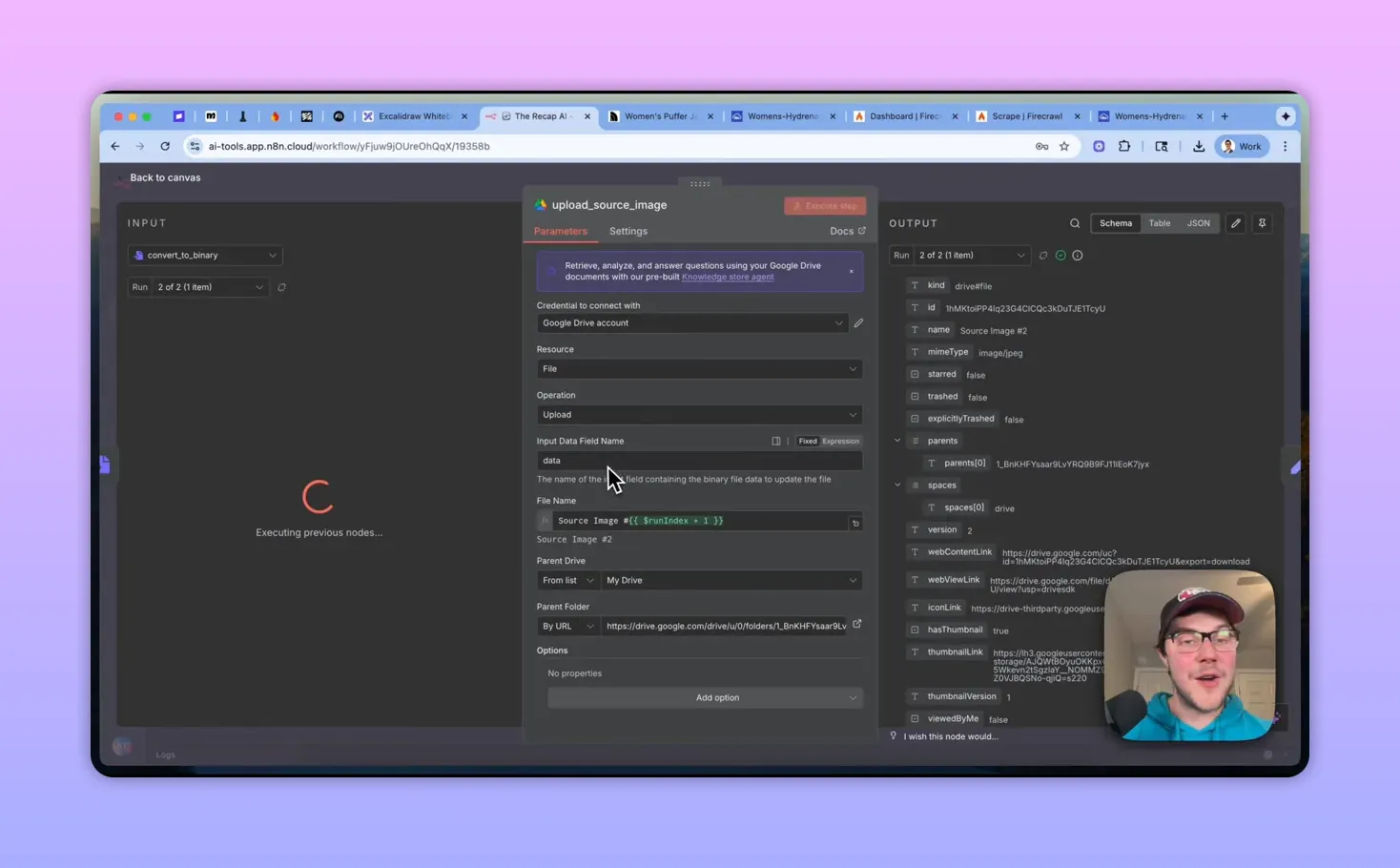Open the Resource dropdown set to File
The image size is (1400, 868).
point(699,369)
